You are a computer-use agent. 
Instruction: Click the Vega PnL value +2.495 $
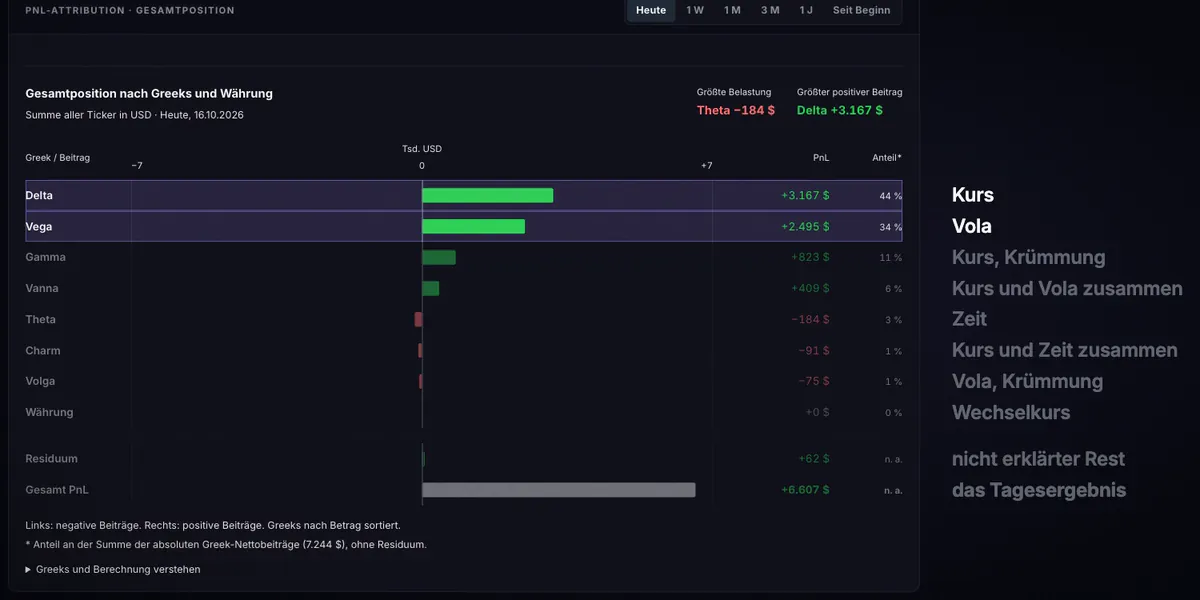point(805,227)
